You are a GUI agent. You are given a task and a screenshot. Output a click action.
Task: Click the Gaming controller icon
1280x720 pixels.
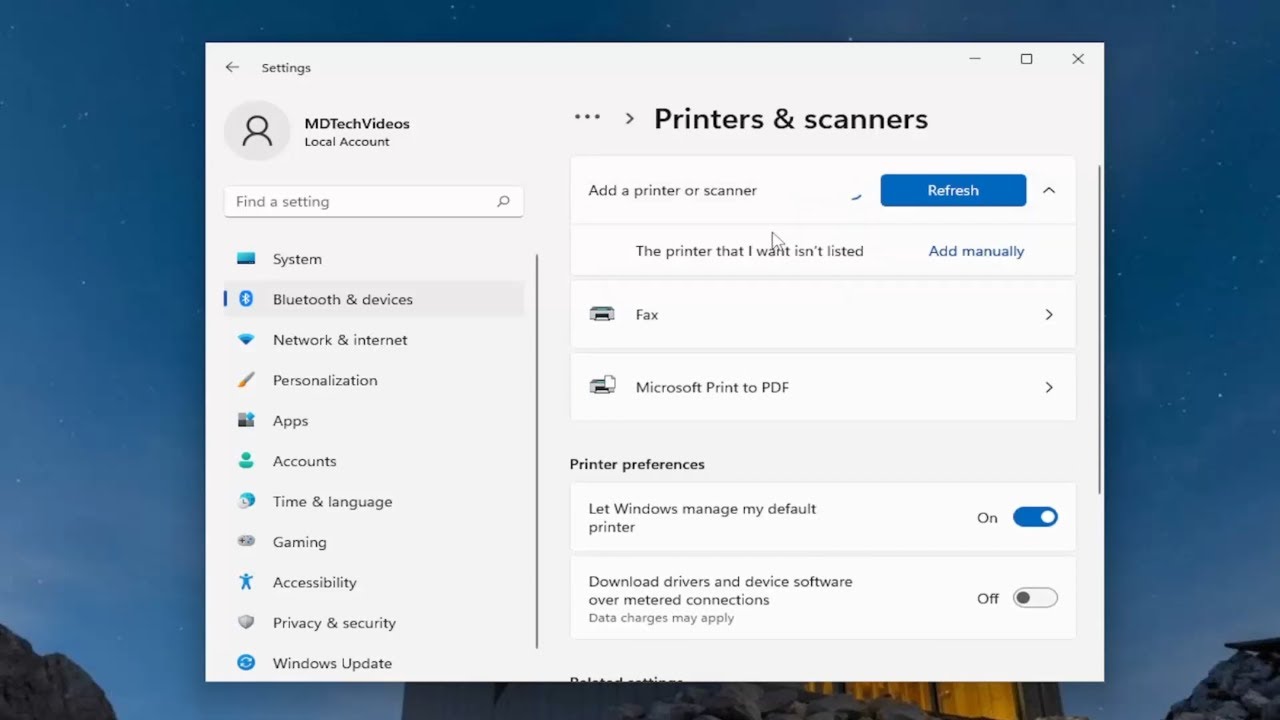tap(246, 541)
